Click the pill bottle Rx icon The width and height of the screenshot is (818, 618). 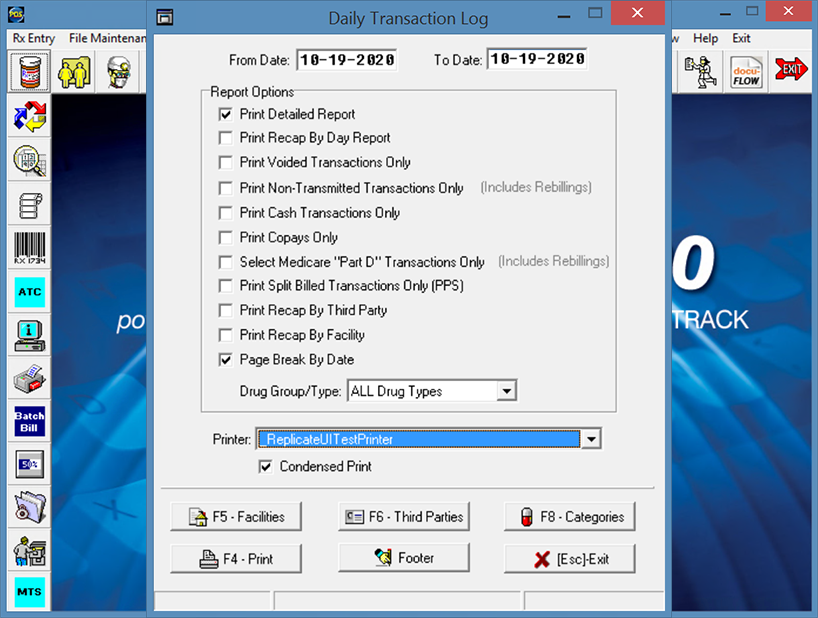(x=30, y=72)
